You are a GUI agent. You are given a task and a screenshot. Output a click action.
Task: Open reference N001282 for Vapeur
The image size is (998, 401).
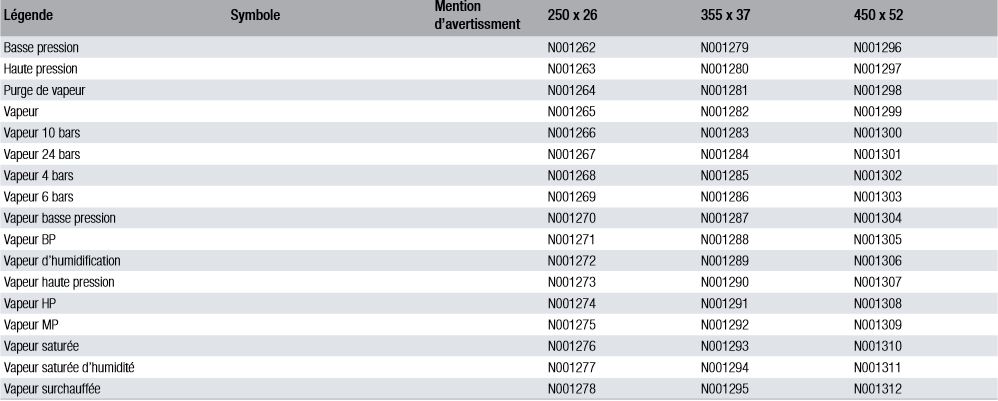(x=725, y=111)
